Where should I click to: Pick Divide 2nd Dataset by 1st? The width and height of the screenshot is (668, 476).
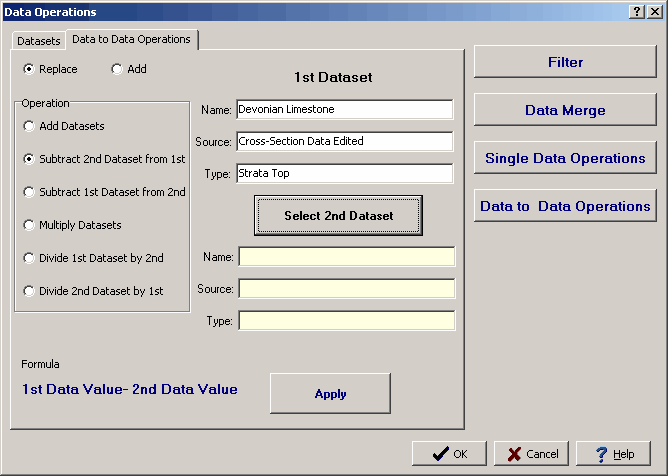click(x=30, y=291)
